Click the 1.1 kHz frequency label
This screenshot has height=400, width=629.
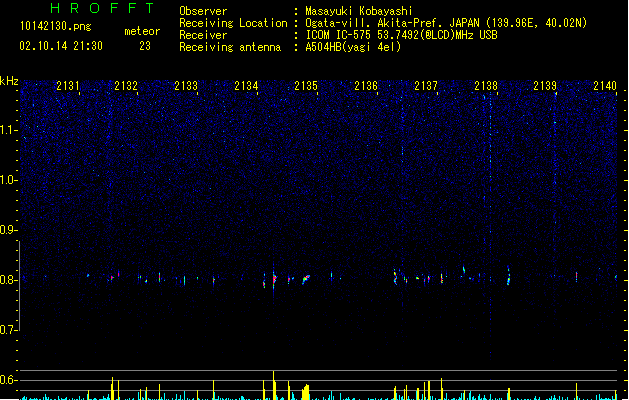click(8, 130)
